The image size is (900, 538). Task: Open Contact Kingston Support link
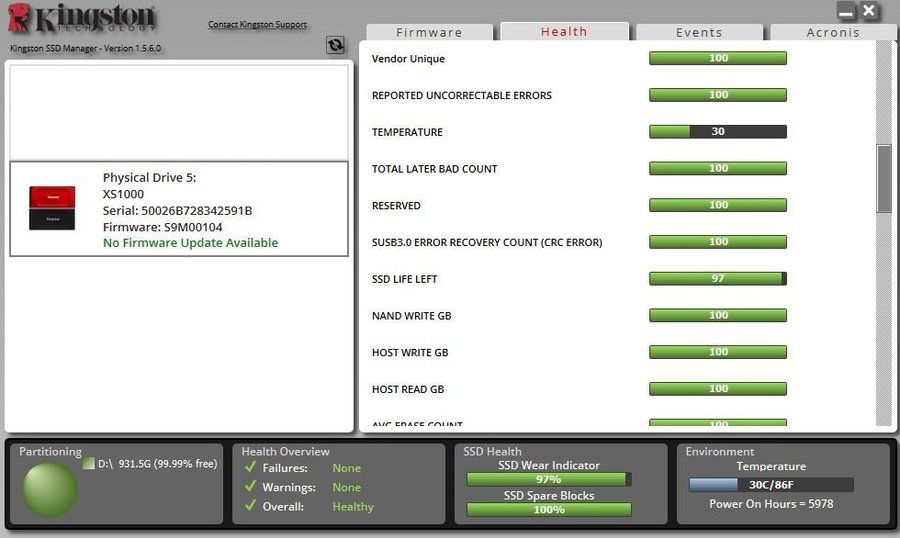click(x=257, y=25)
